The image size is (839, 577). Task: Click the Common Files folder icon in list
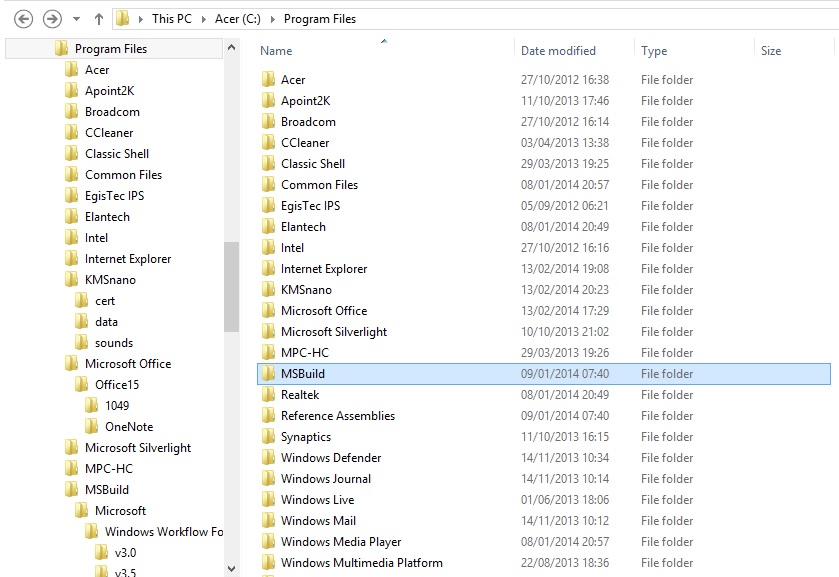pyautogui.click(x=269, y=185)
